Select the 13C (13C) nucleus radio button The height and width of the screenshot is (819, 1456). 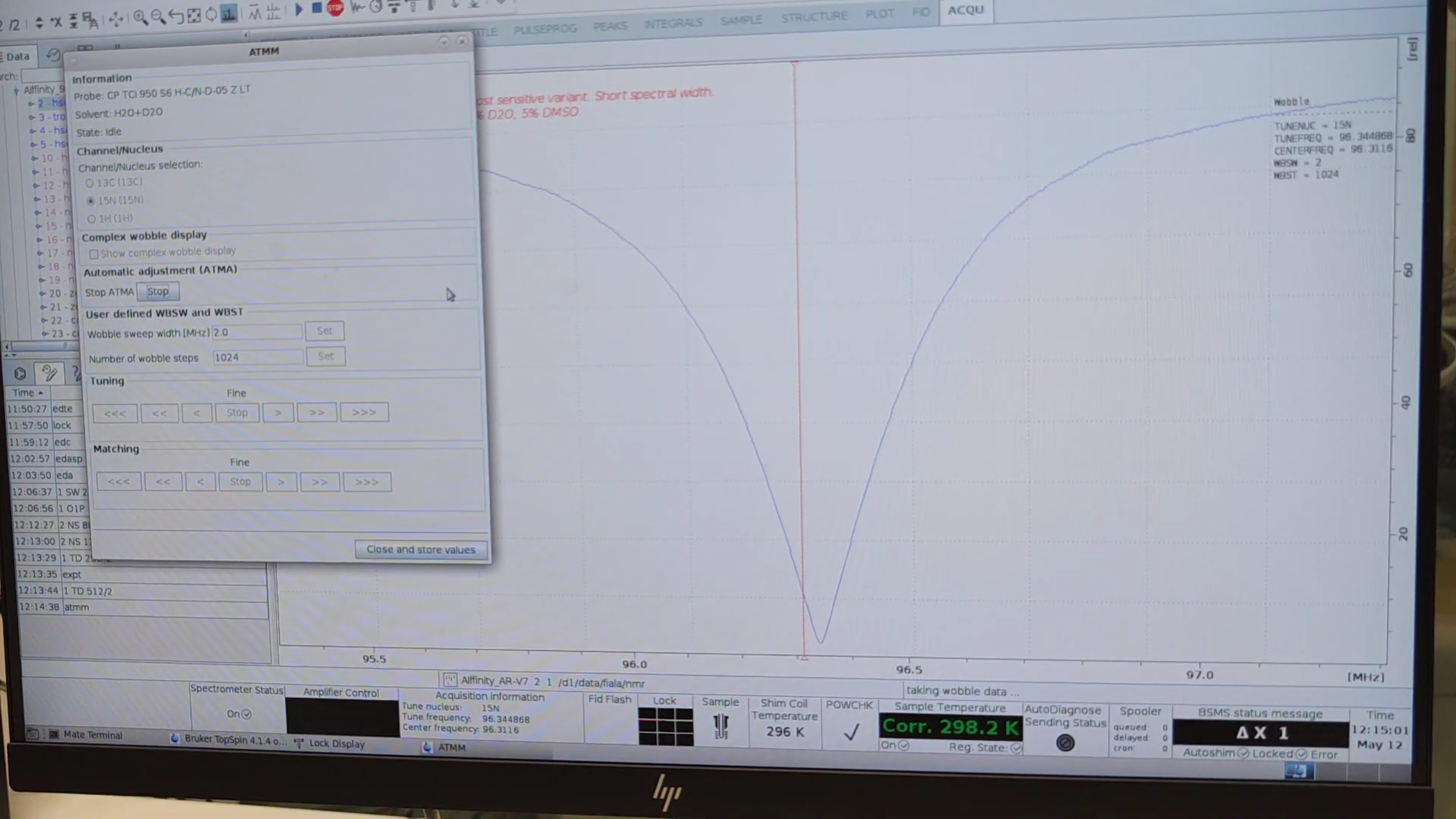pyautogui.click(x=89, y=183)
